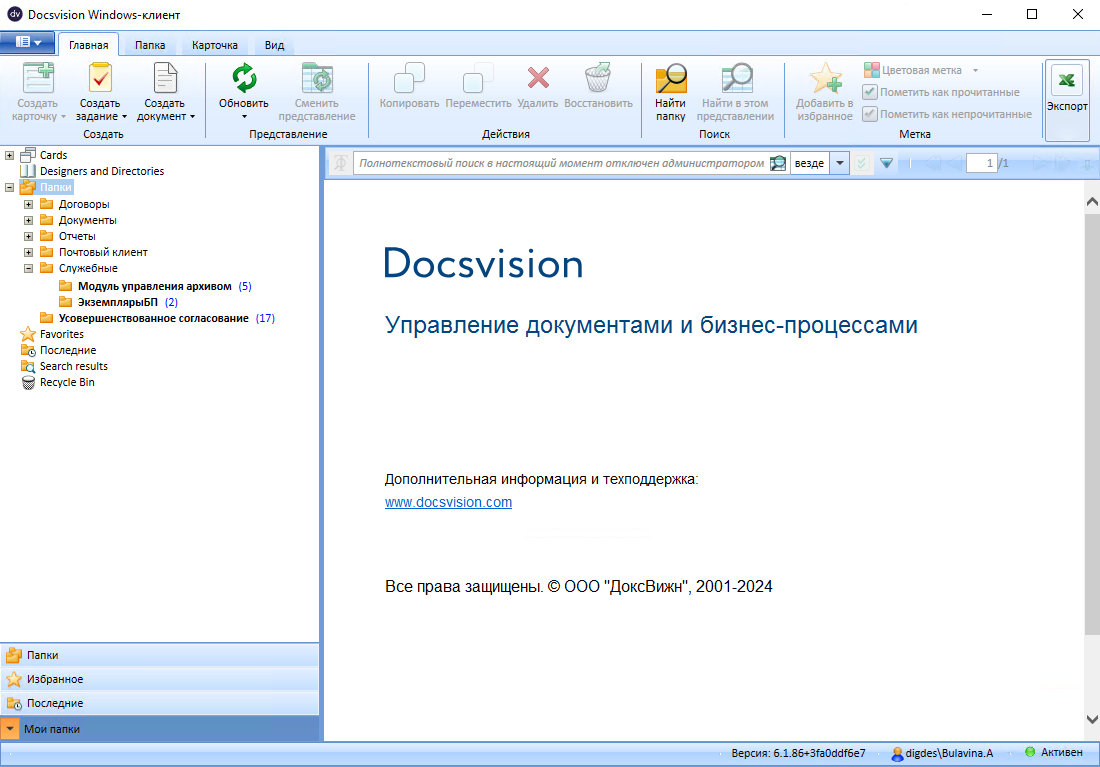
Task: Click the page number input field
Action: point(981,163)
